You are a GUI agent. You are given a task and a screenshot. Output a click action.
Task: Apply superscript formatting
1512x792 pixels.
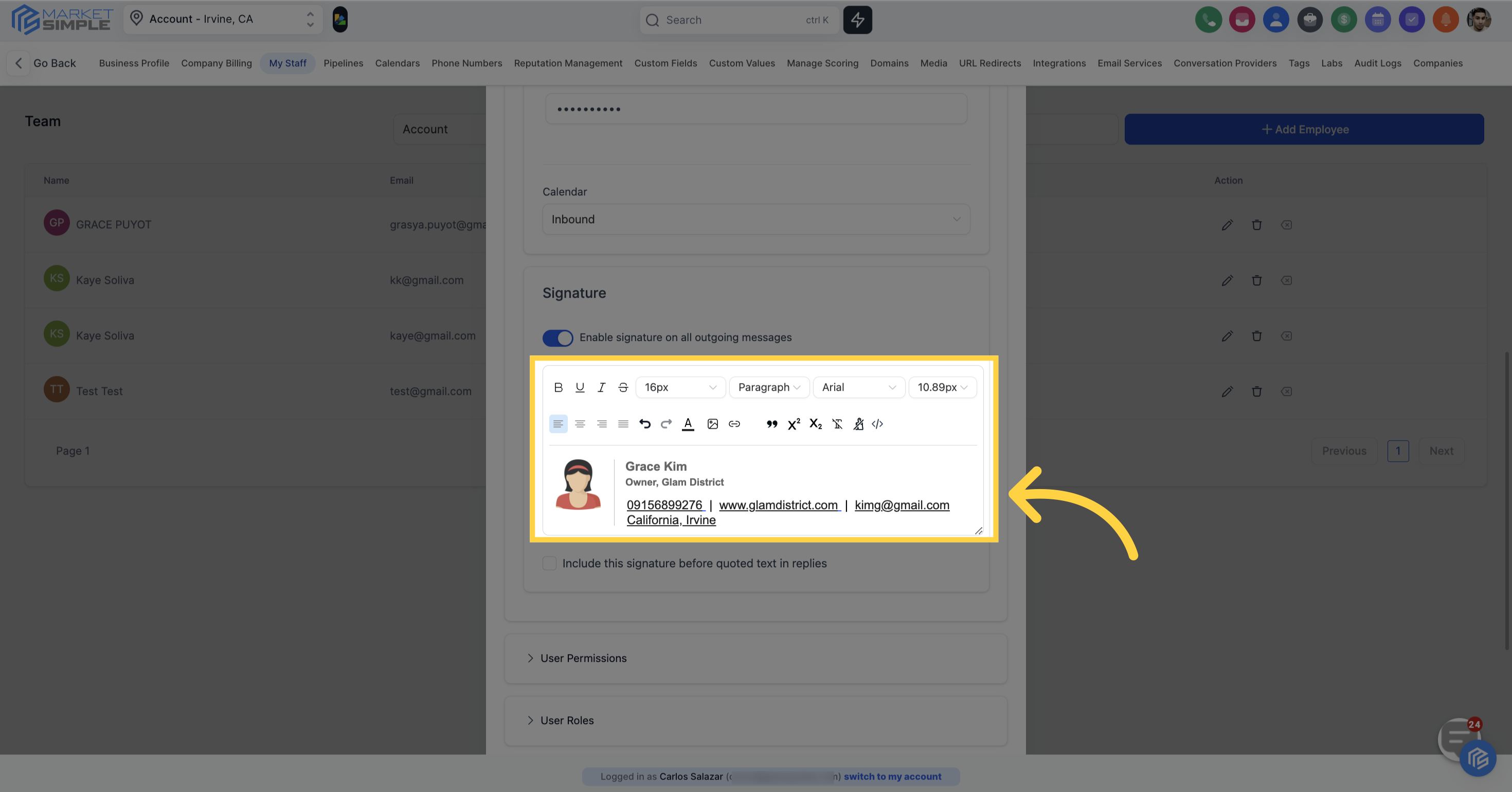(794, 424)
